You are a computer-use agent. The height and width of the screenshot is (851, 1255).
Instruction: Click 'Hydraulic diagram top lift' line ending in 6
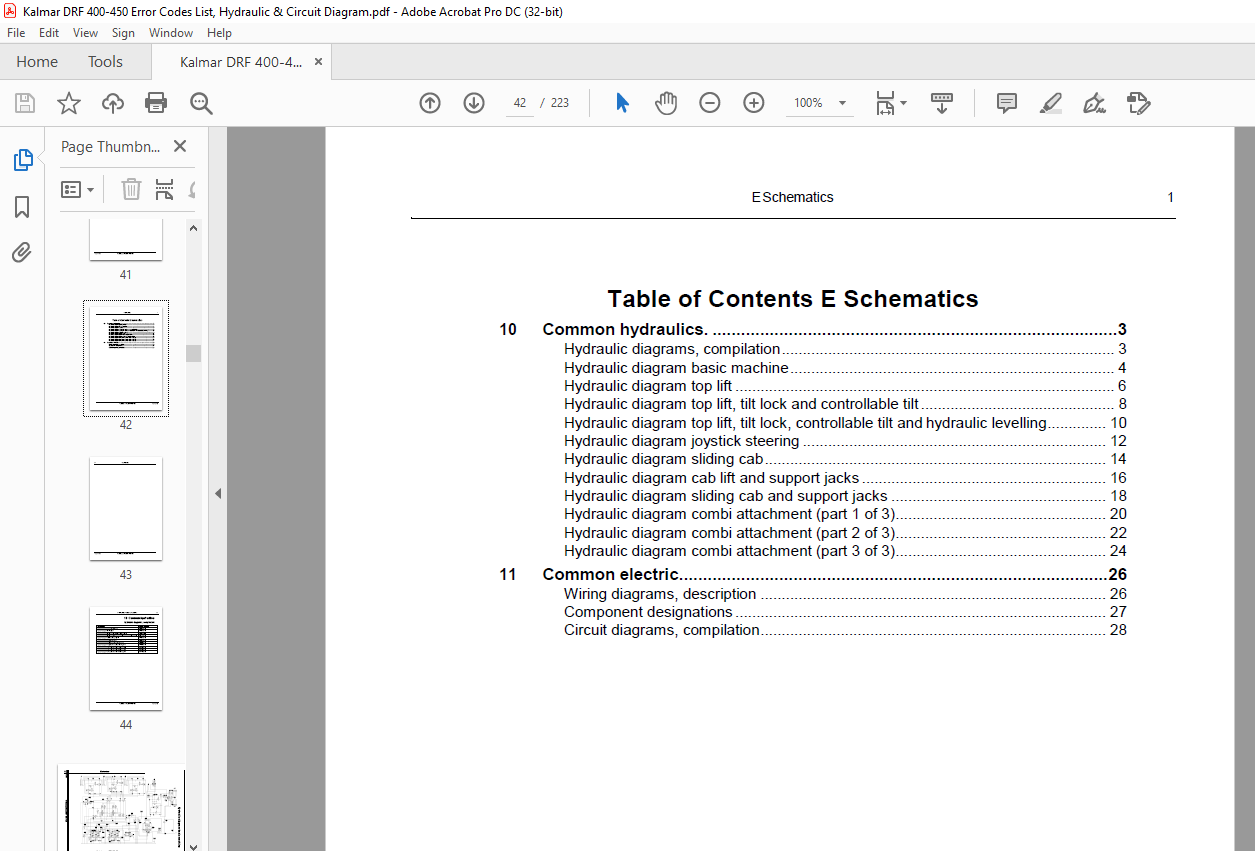[x=845, y=386]
